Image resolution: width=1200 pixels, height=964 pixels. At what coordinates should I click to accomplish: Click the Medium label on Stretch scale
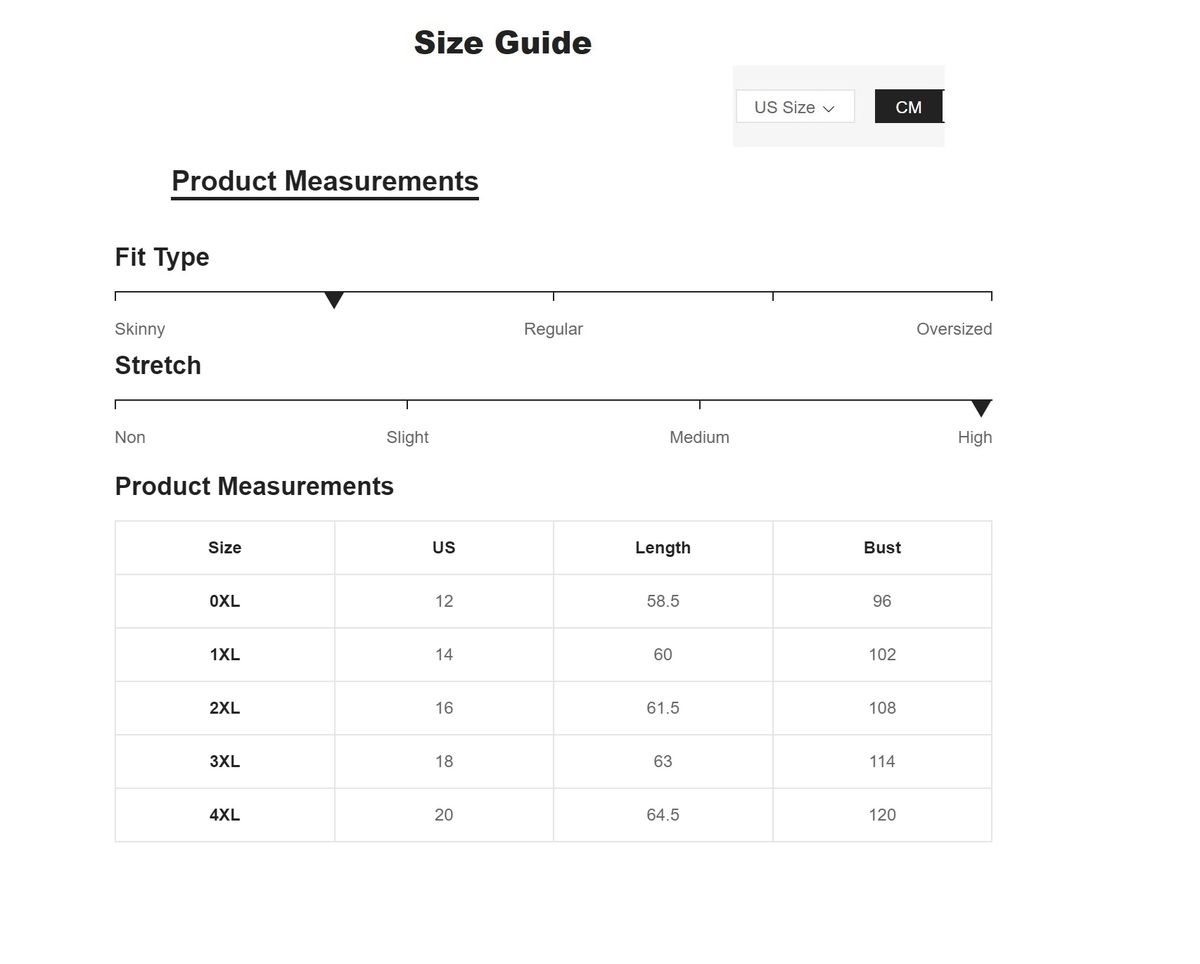tap(699, 437)
